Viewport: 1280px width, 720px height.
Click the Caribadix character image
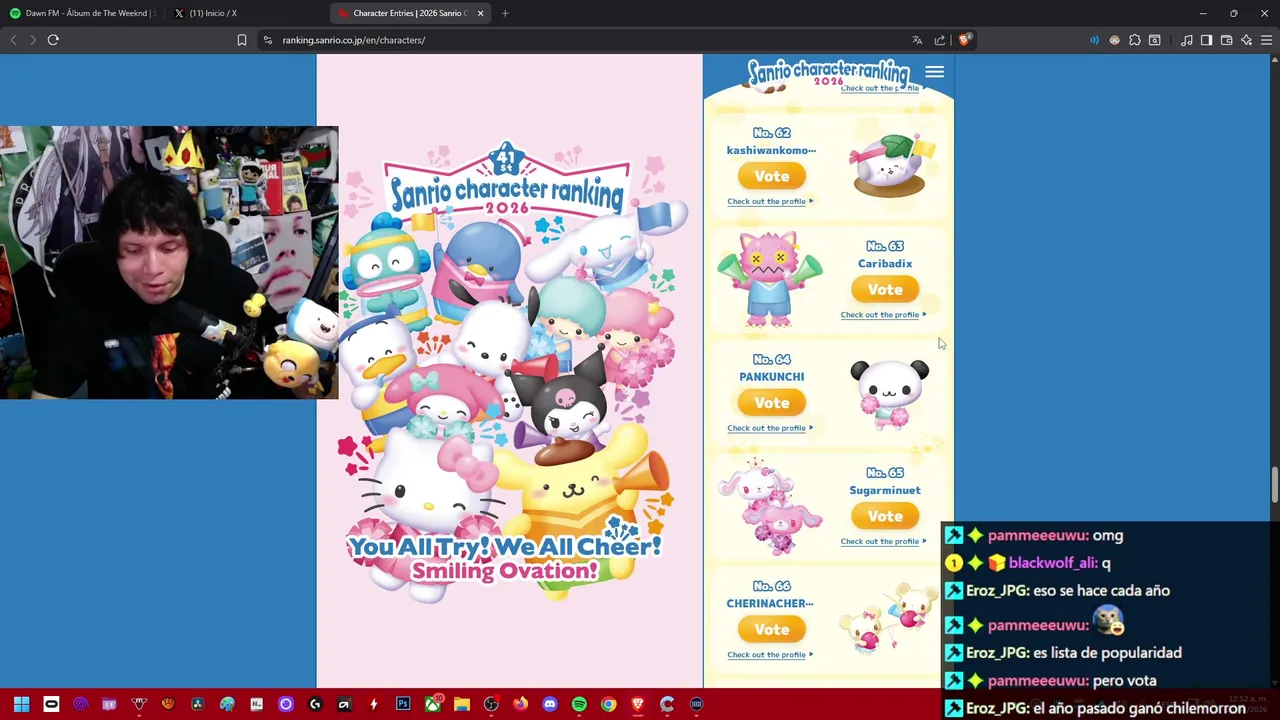[769, 279]
